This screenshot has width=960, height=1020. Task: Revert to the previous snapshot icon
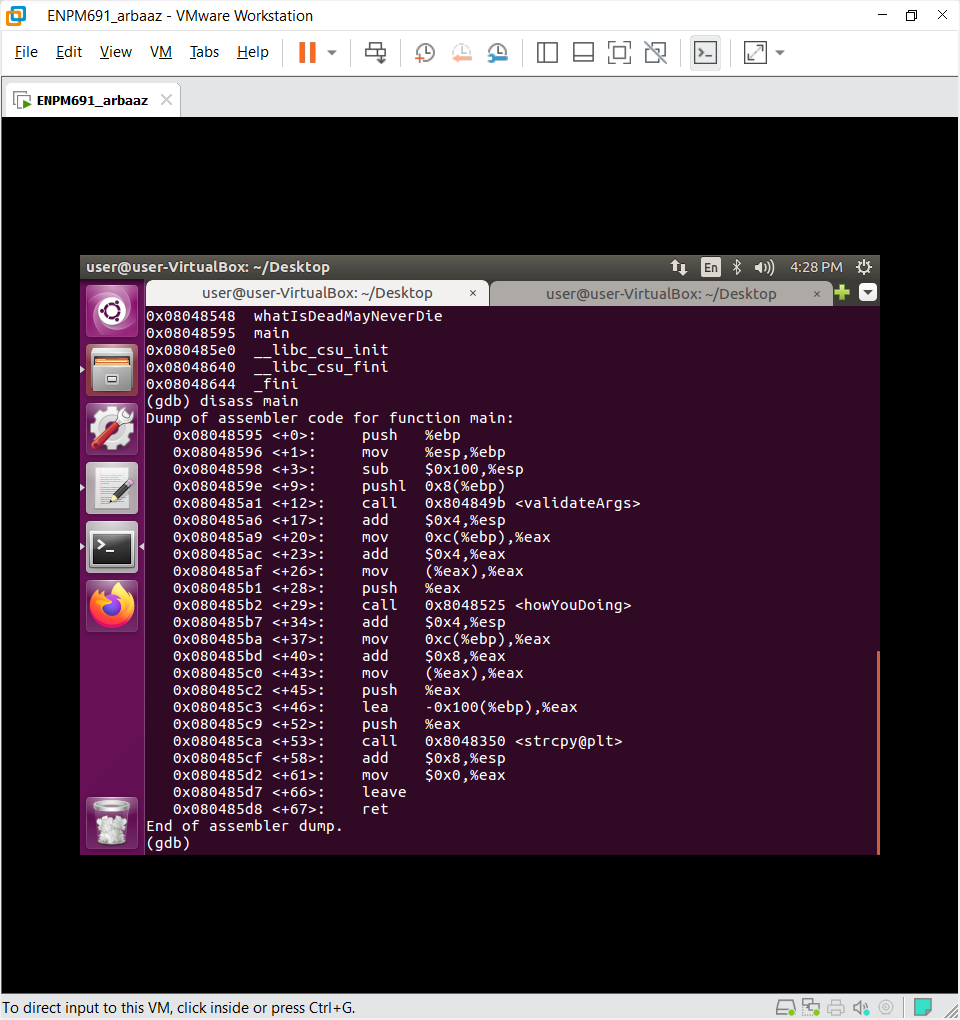click(x=461, y=53)
